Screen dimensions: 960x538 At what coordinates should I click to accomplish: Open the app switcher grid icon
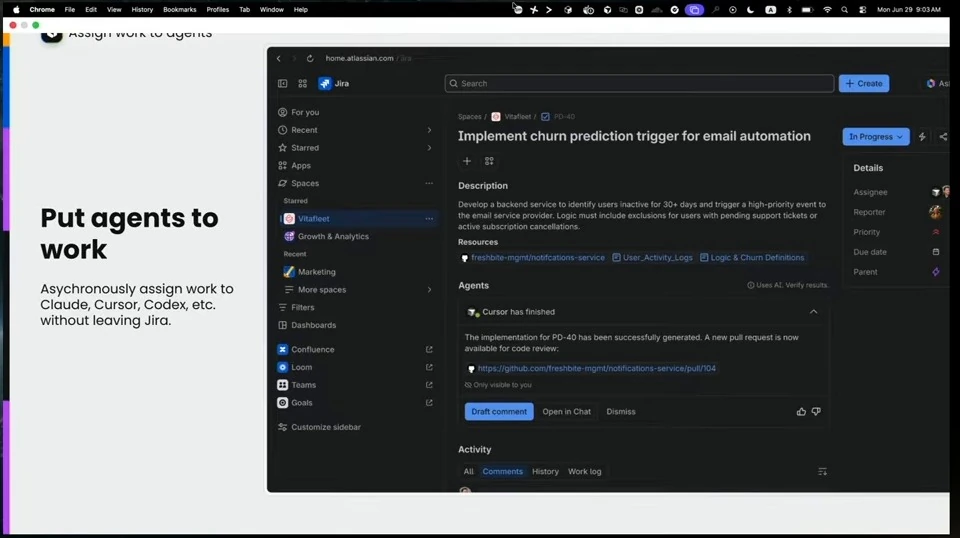(x=302, y=83)
